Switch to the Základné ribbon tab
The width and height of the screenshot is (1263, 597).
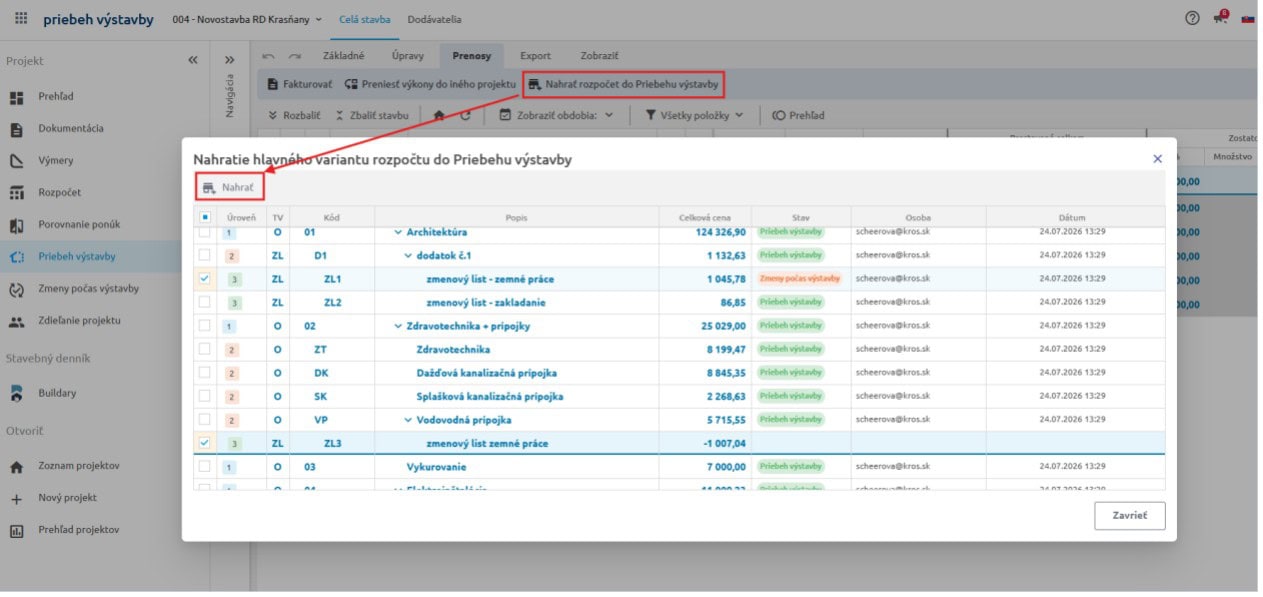tap(344, 56)
